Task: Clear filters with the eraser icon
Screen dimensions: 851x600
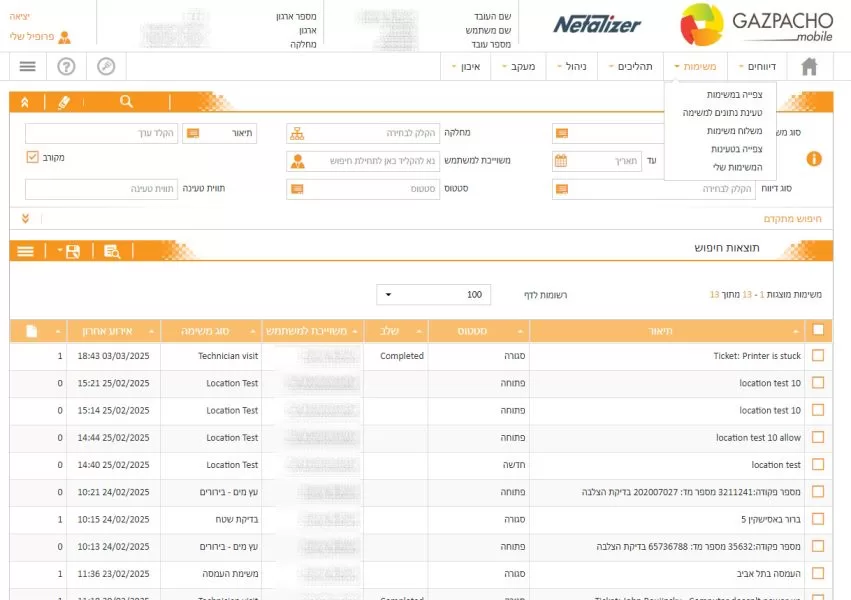Action: pos(64,102)
